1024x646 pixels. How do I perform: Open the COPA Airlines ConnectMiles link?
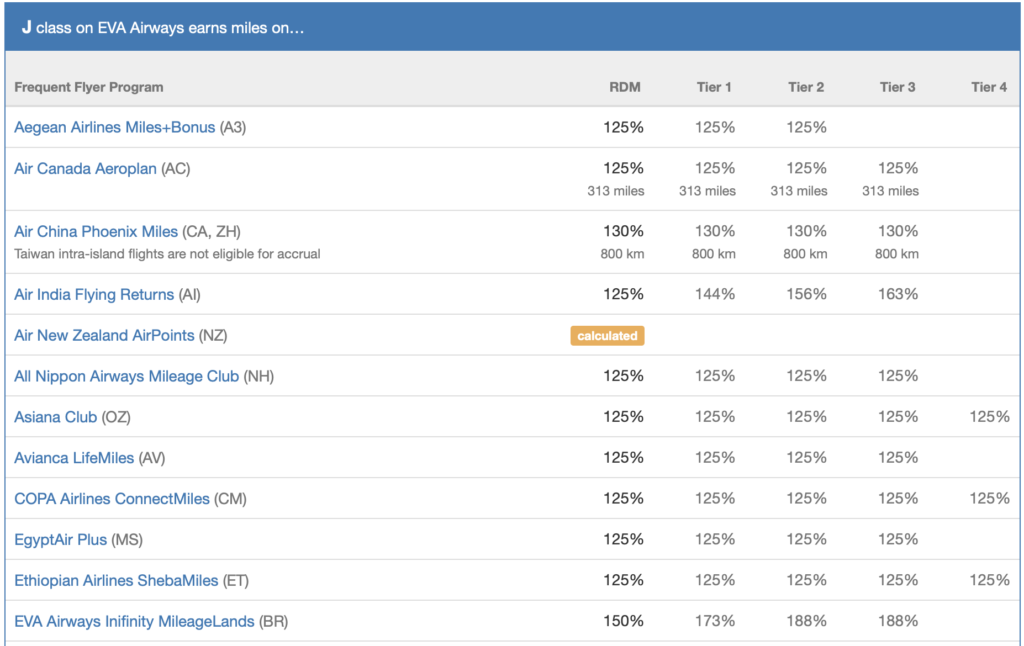112,498
